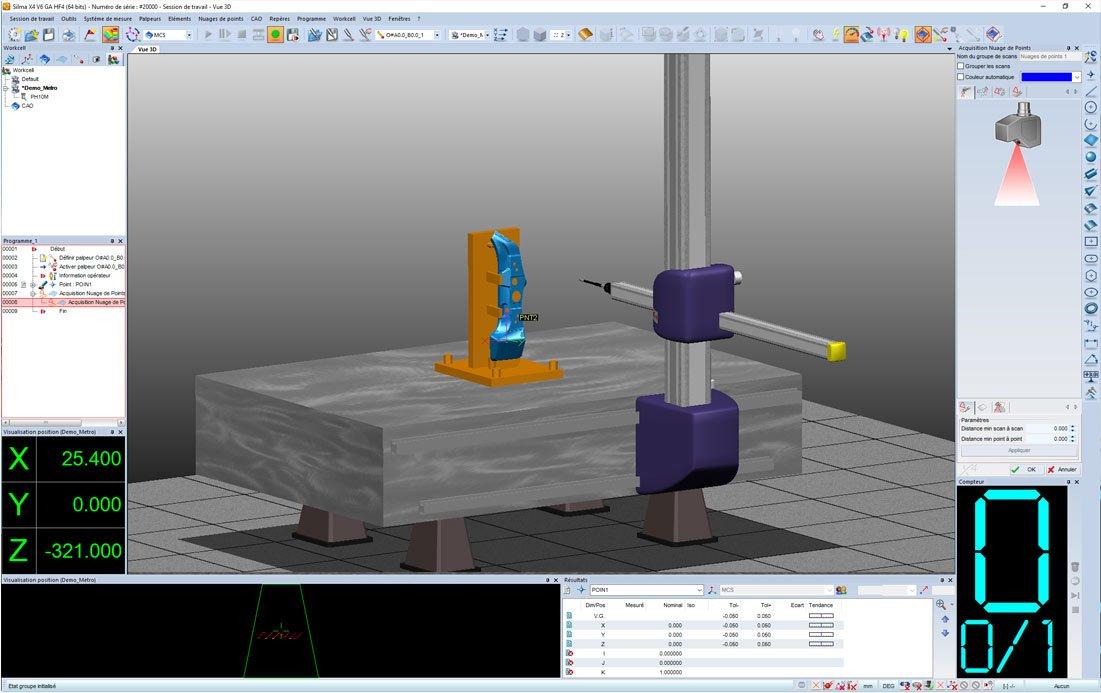Collapse the Demo_Metro tree node
1101x693 pixels.
[x=6, y=88]
